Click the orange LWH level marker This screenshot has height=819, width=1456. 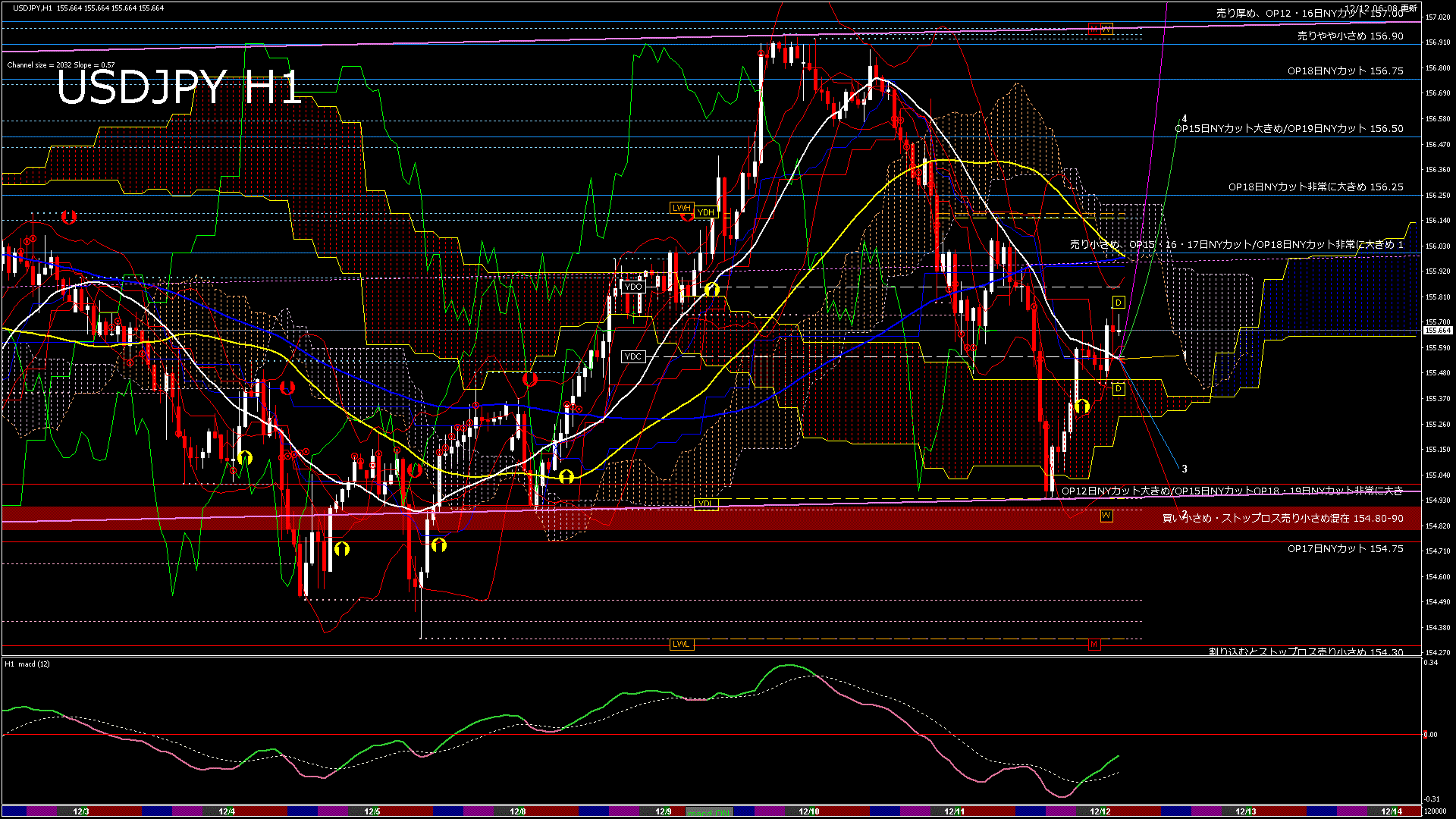tap(681, 208)
